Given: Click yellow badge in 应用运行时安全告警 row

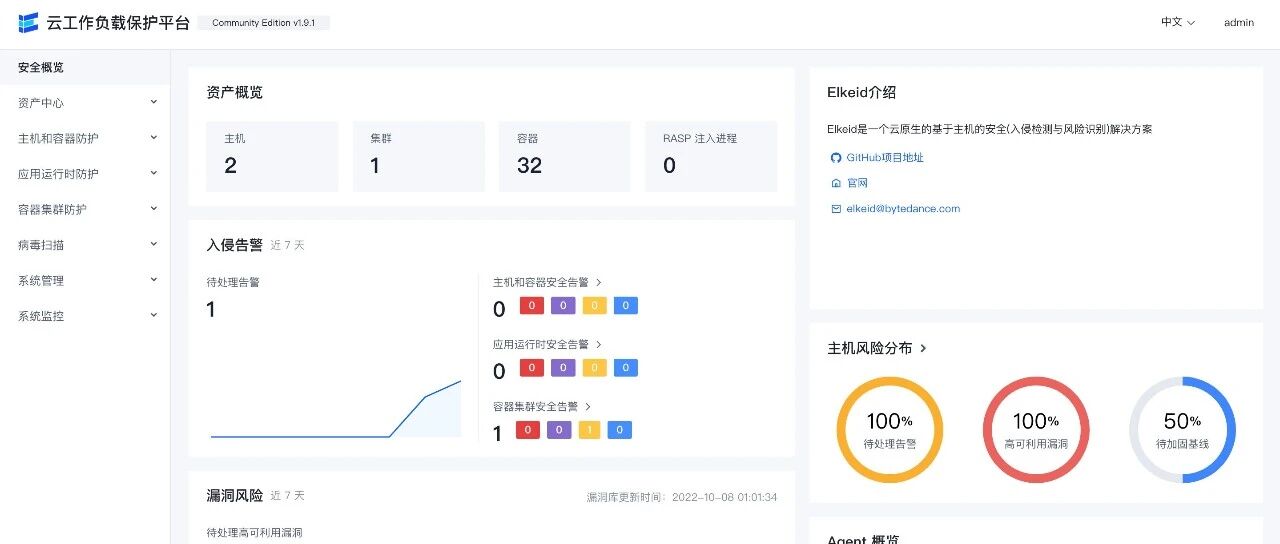Looking at the screenshot, I should click(594, 368).
